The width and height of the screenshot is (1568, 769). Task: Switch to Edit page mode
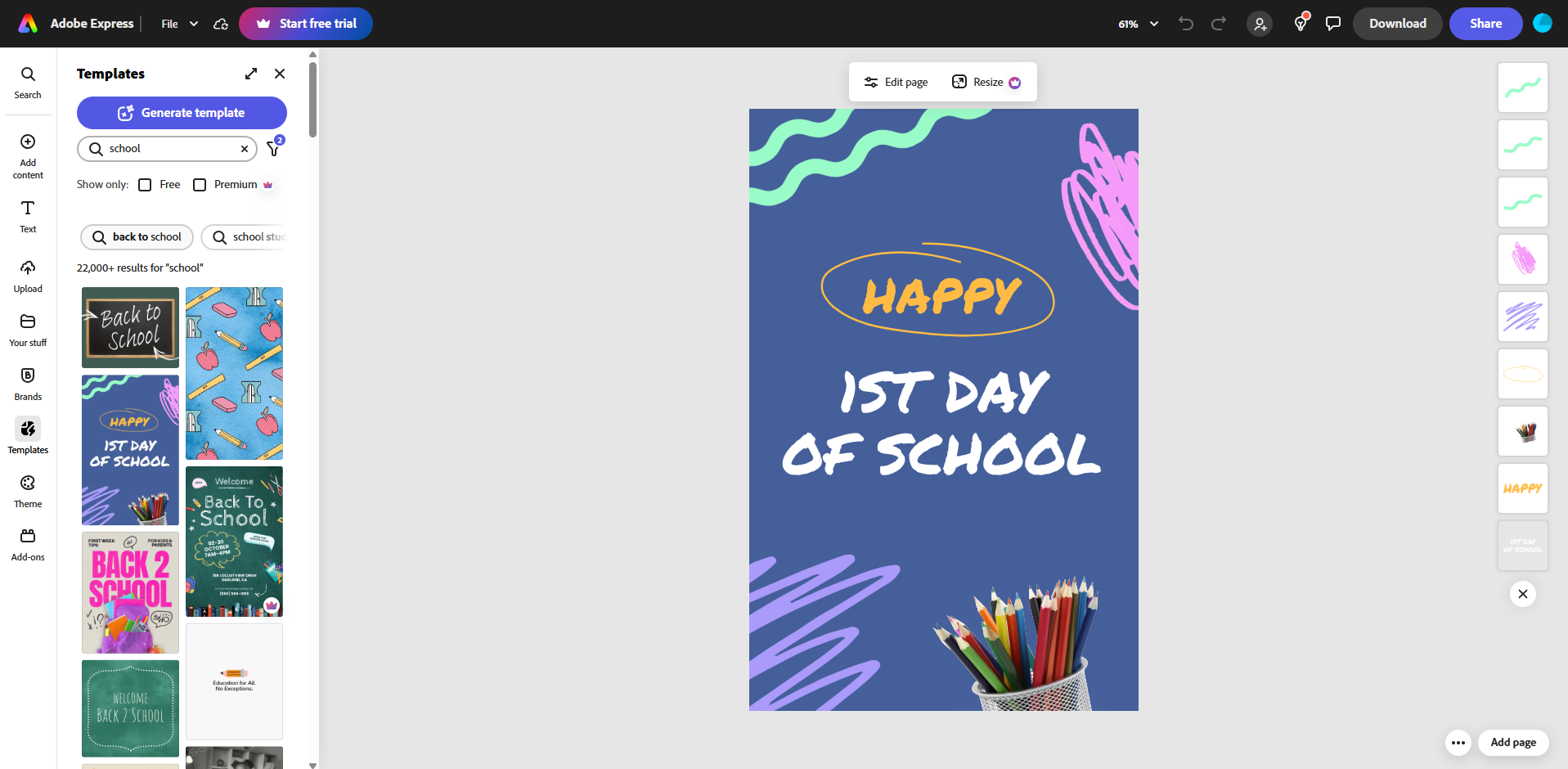tap(896, 82)
